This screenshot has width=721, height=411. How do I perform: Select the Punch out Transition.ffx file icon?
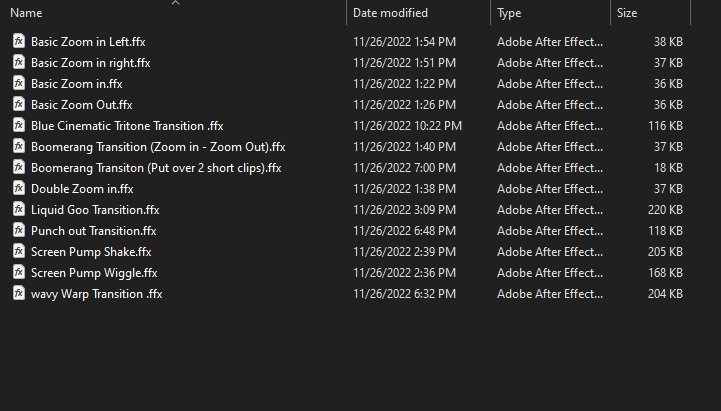coord(19,230)
